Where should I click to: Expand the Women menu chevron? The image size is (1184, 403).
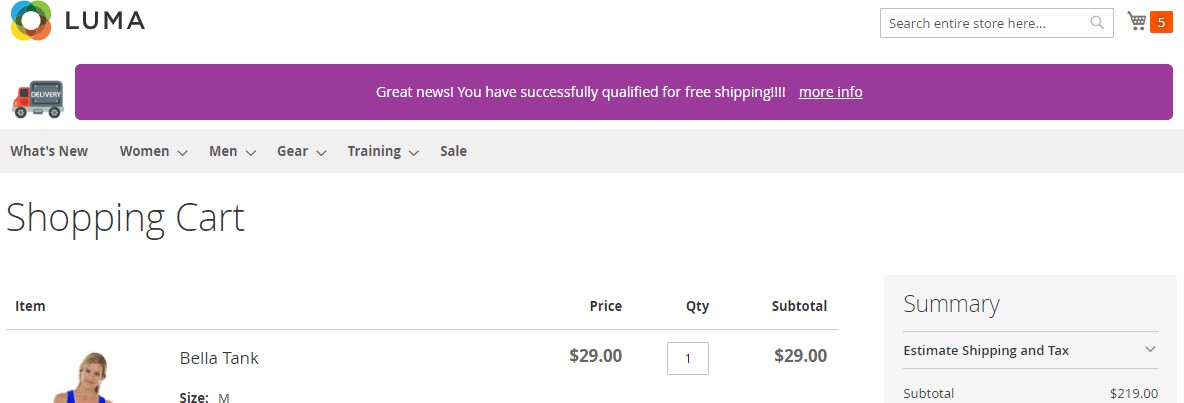pos(183,153)
